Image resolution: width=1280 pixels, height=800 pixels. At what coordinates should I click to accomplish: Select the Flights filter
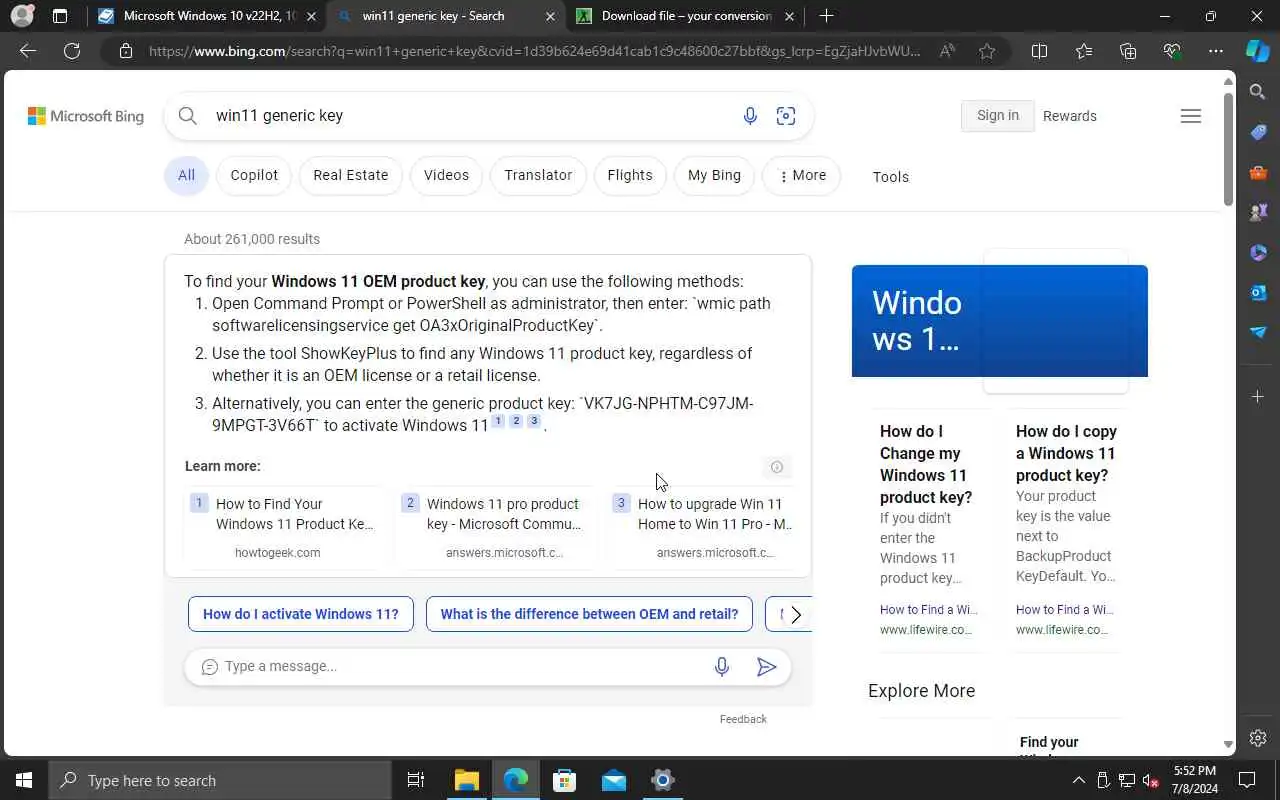click(630, 175)
